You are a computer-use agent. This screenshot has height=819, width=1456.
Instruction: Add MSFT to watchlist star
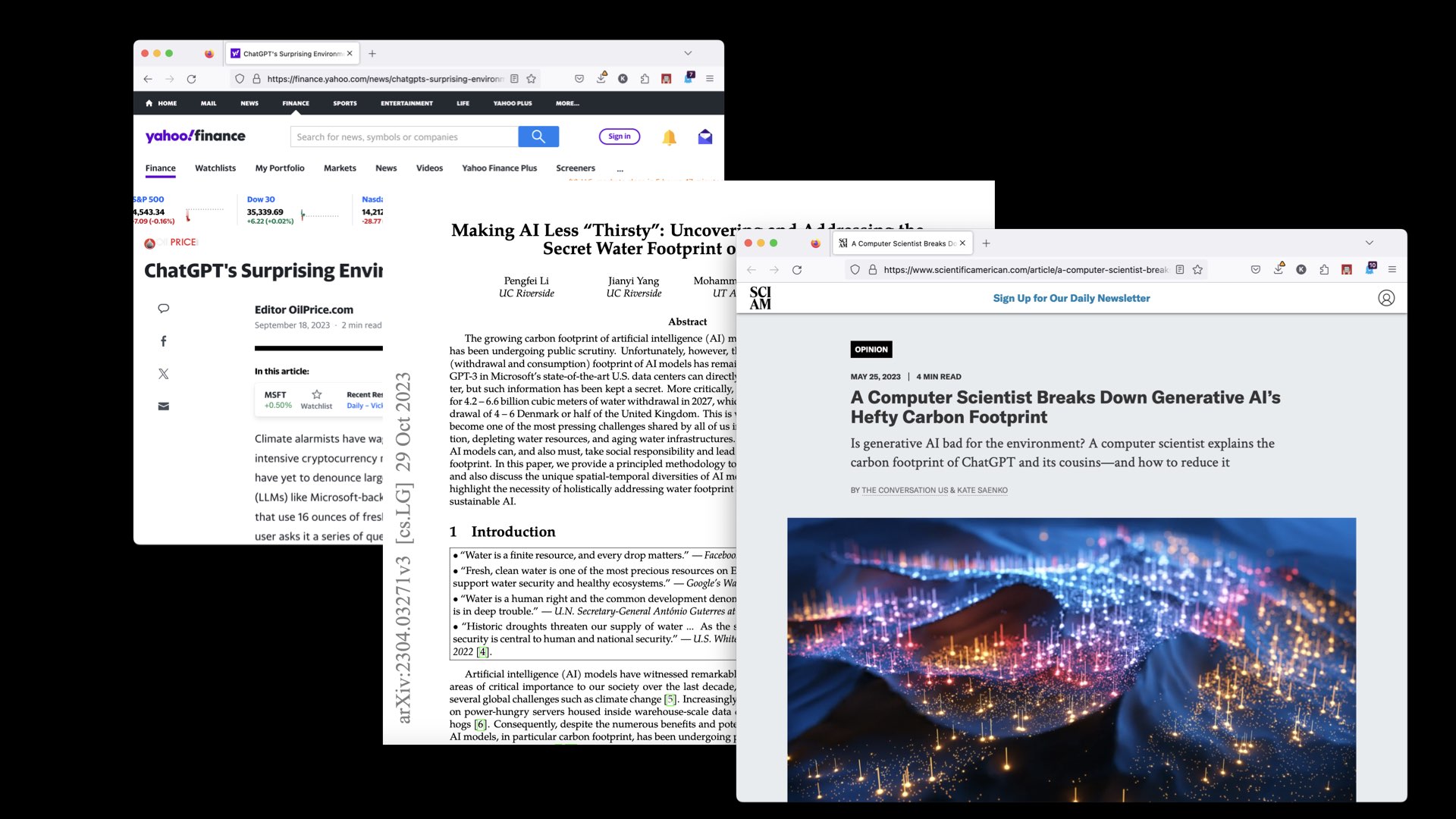click(317, 394)
